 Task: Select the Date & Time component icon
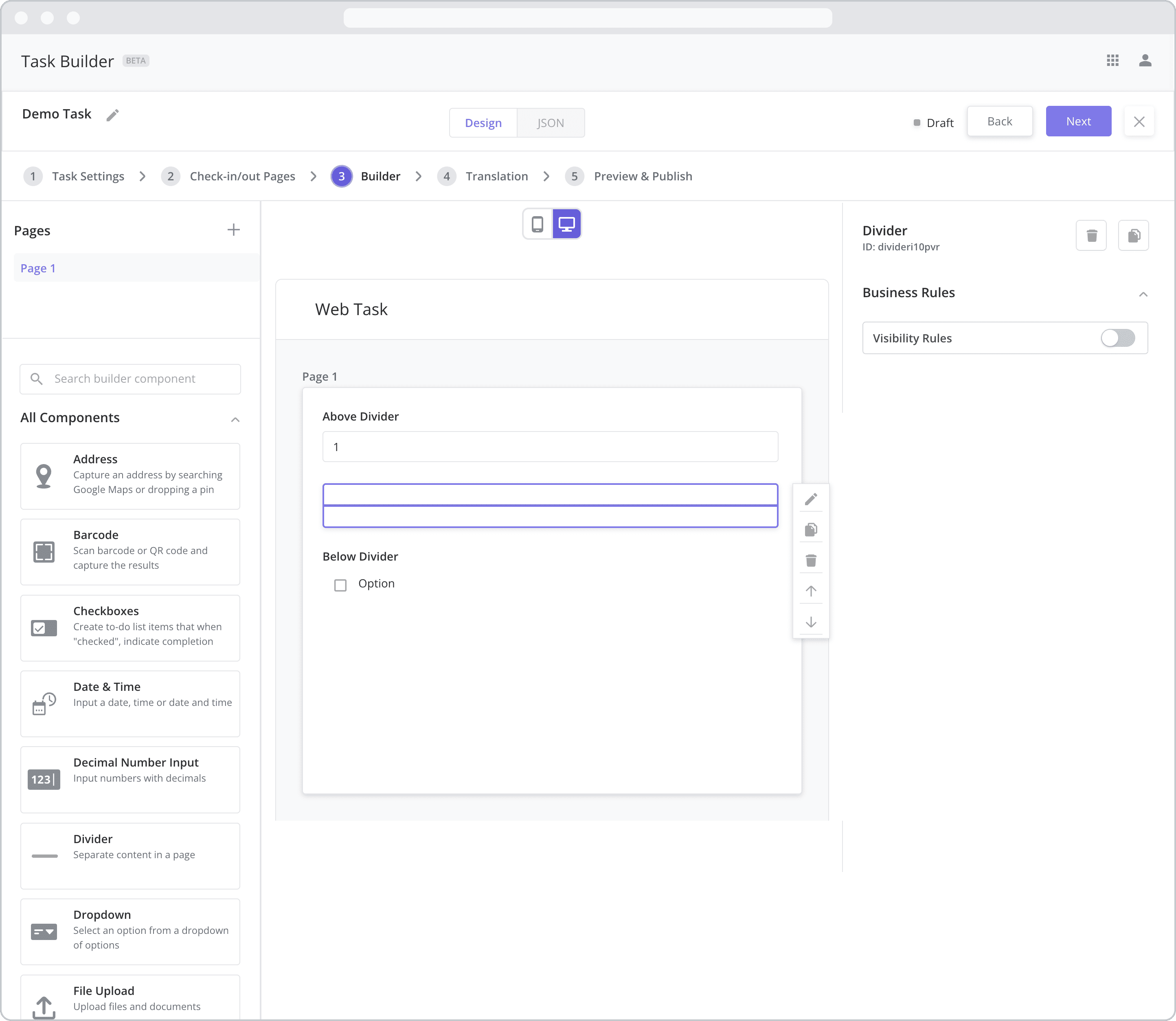click(44, 703)
